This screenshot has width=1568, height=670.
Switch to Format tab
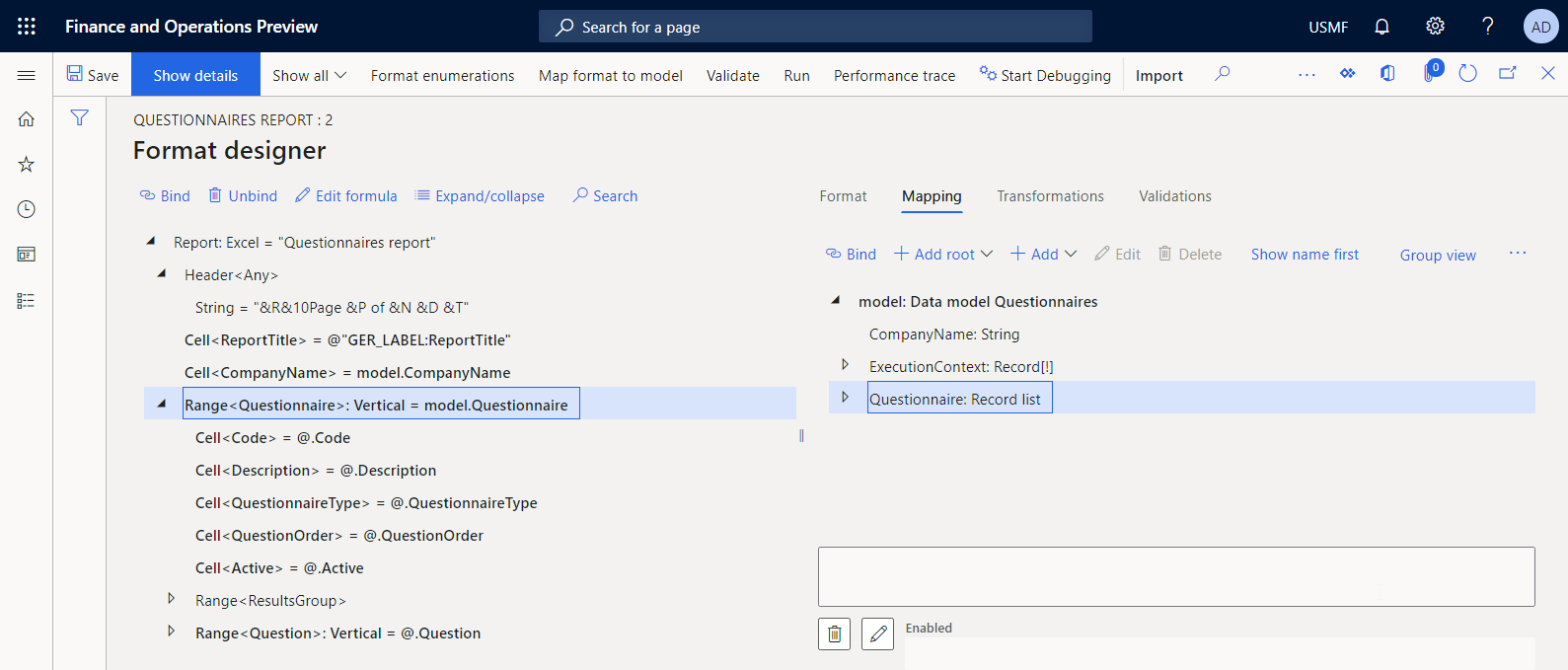[843, 196]
